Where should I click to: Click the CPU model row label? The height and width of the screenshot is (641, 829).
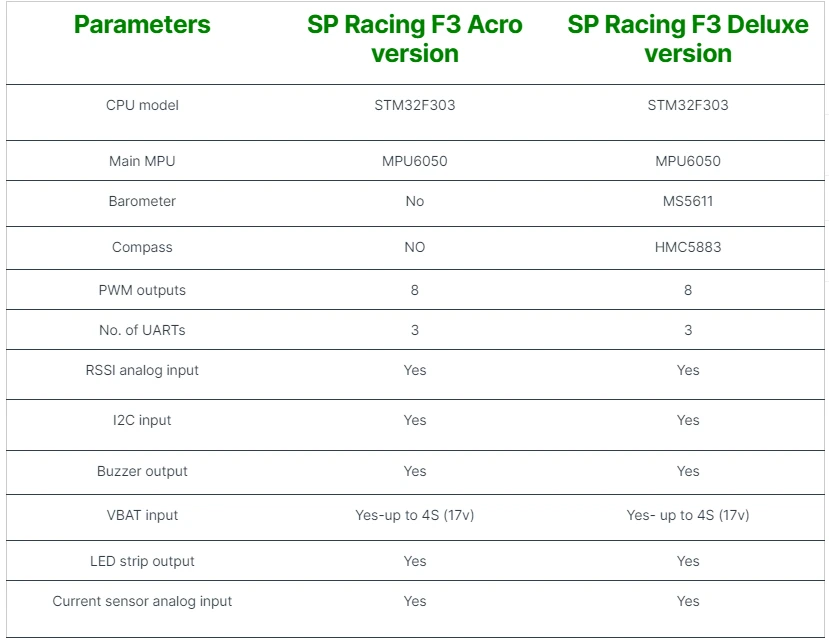point(142,105)
